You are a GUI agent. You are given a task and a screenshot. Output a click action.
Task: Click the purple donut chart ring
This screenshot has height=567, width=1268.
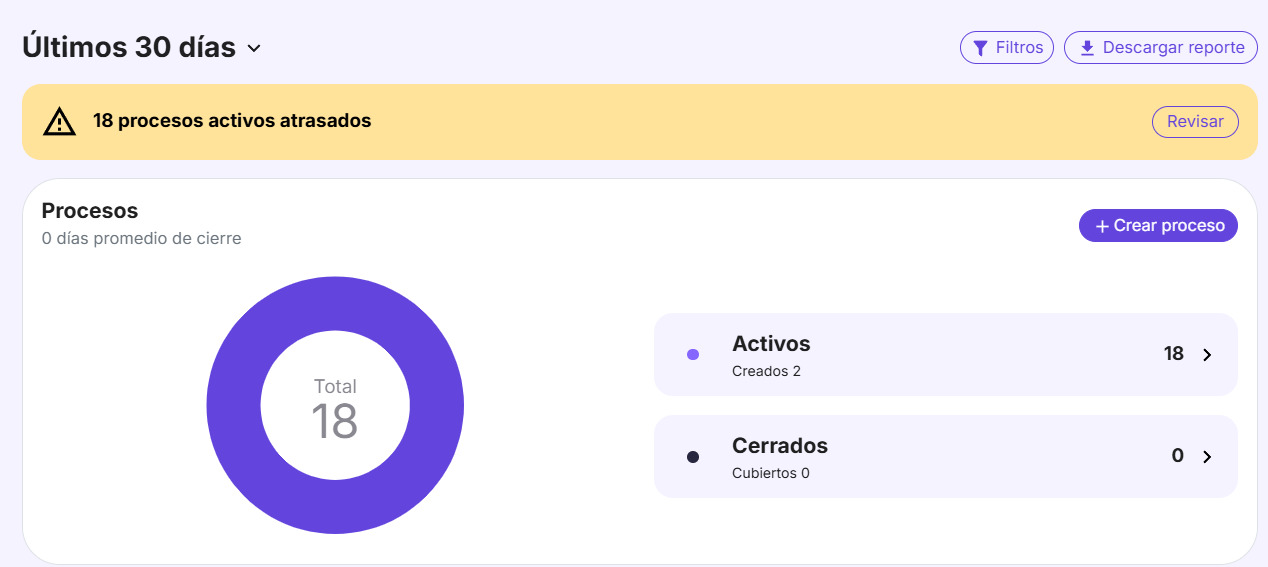coord(234,405)
